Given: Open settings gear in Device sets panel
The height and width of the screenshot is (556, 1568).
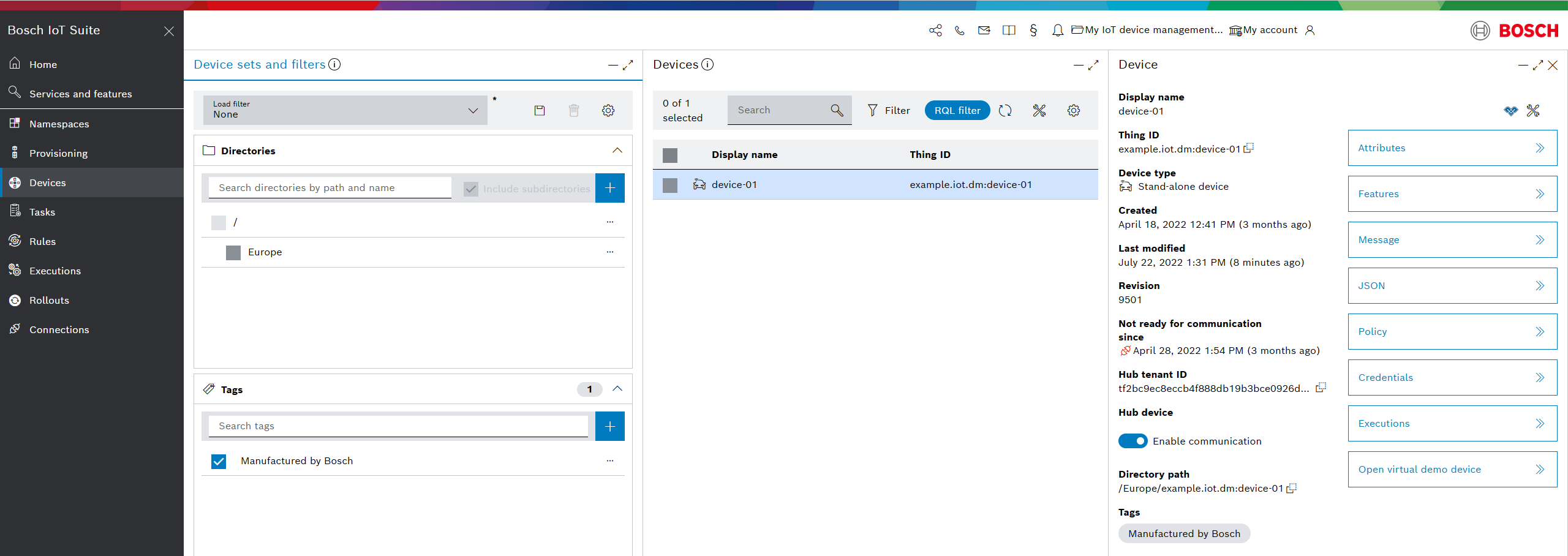Looking at the screenshot, I should [608, 110].
